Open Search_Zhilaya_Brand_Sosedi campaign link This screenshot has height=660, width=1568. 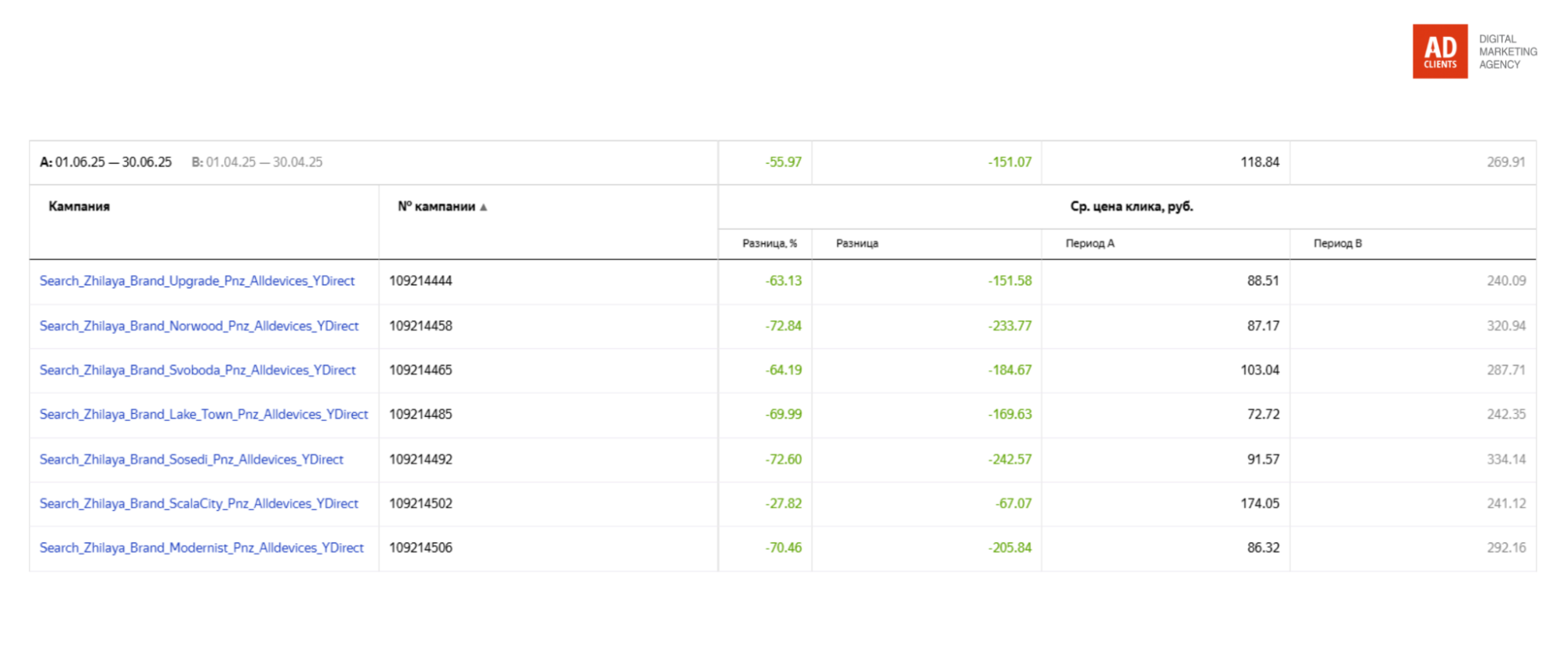pos(191,459)
